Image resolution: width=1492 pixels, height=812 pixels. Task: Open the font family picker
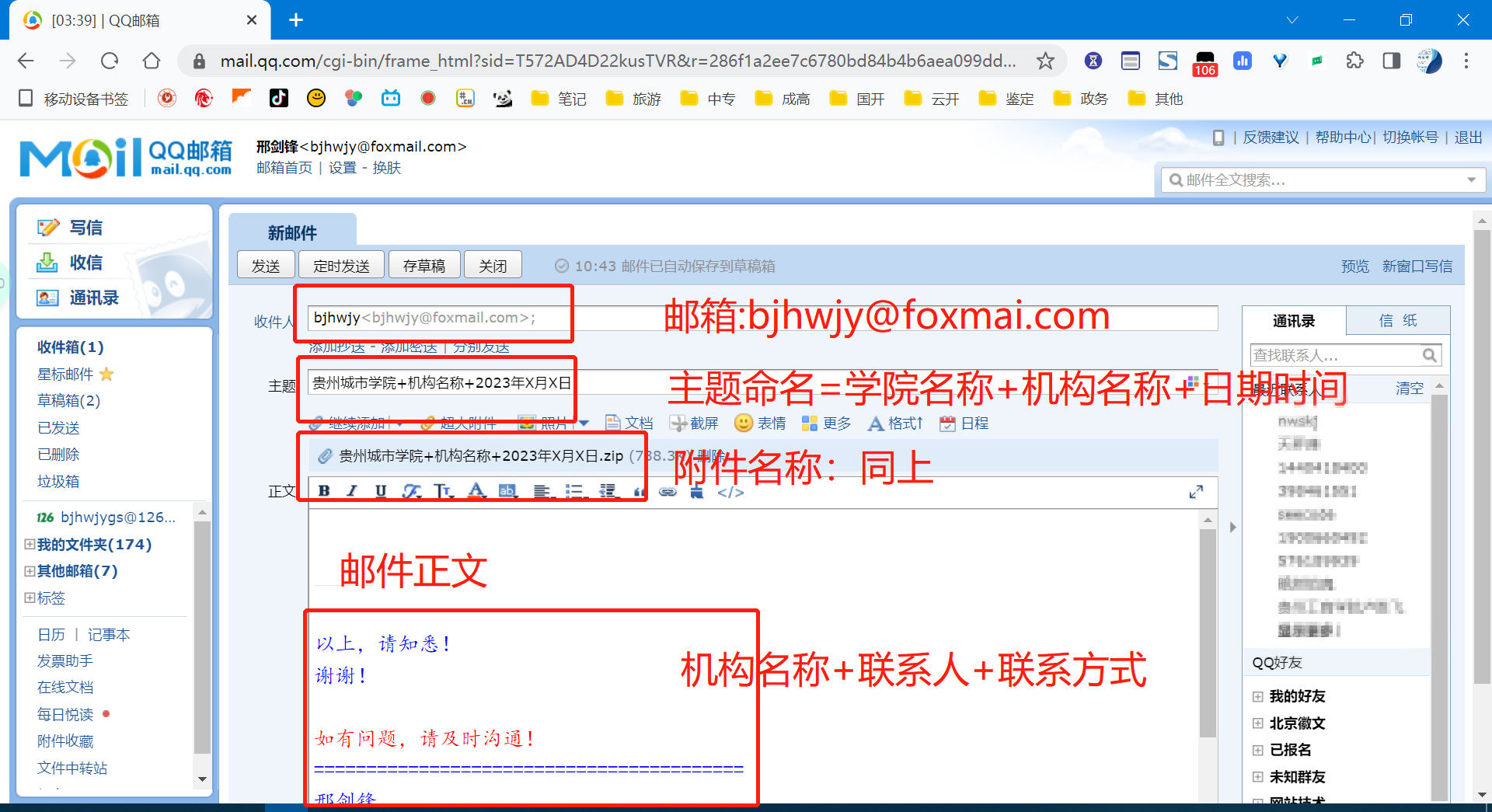[412, 491]
